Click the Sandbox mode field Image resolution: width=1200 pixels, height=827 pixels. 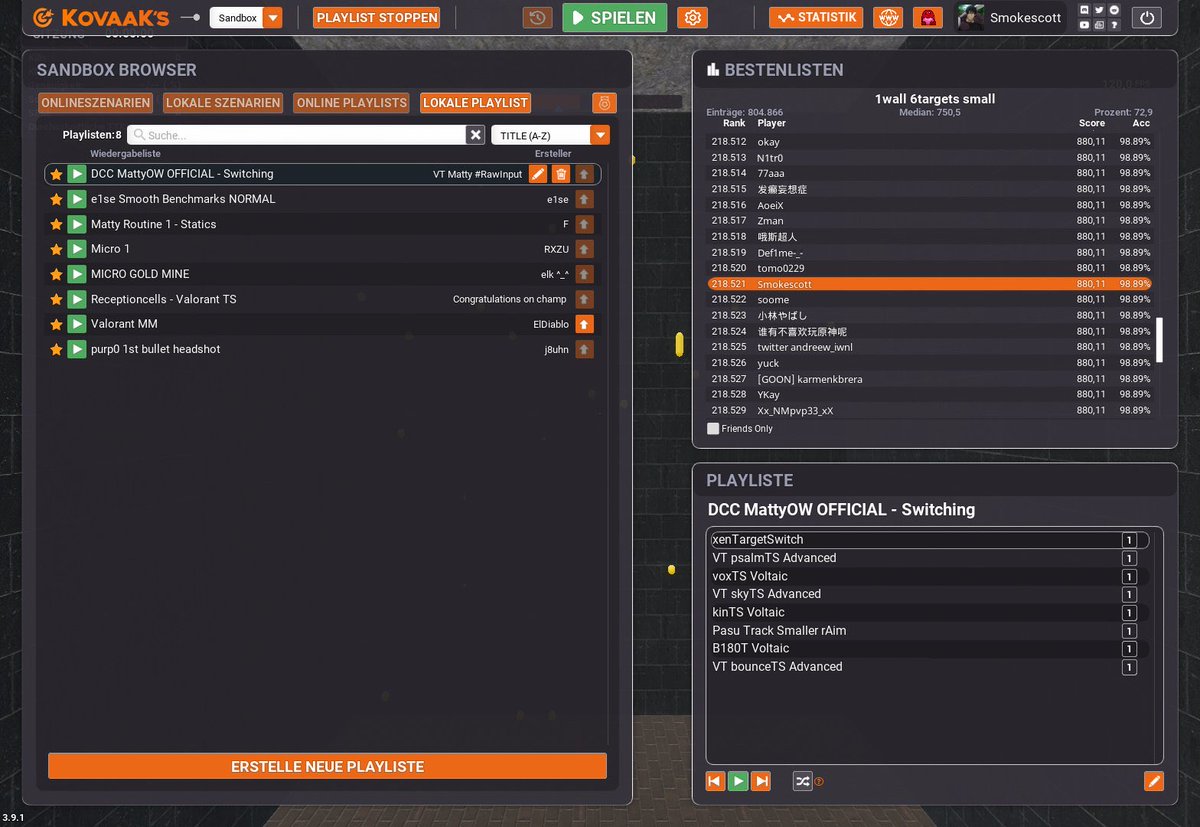tap(237, 17)
